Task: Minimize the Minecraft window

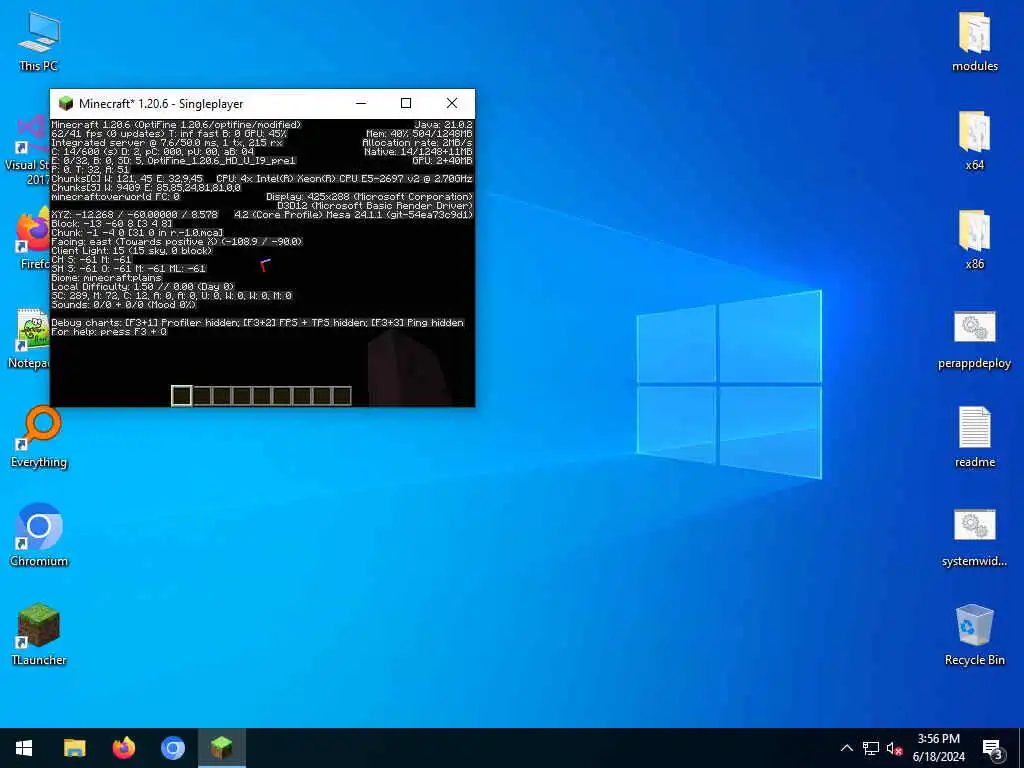Action: point(361,103)
